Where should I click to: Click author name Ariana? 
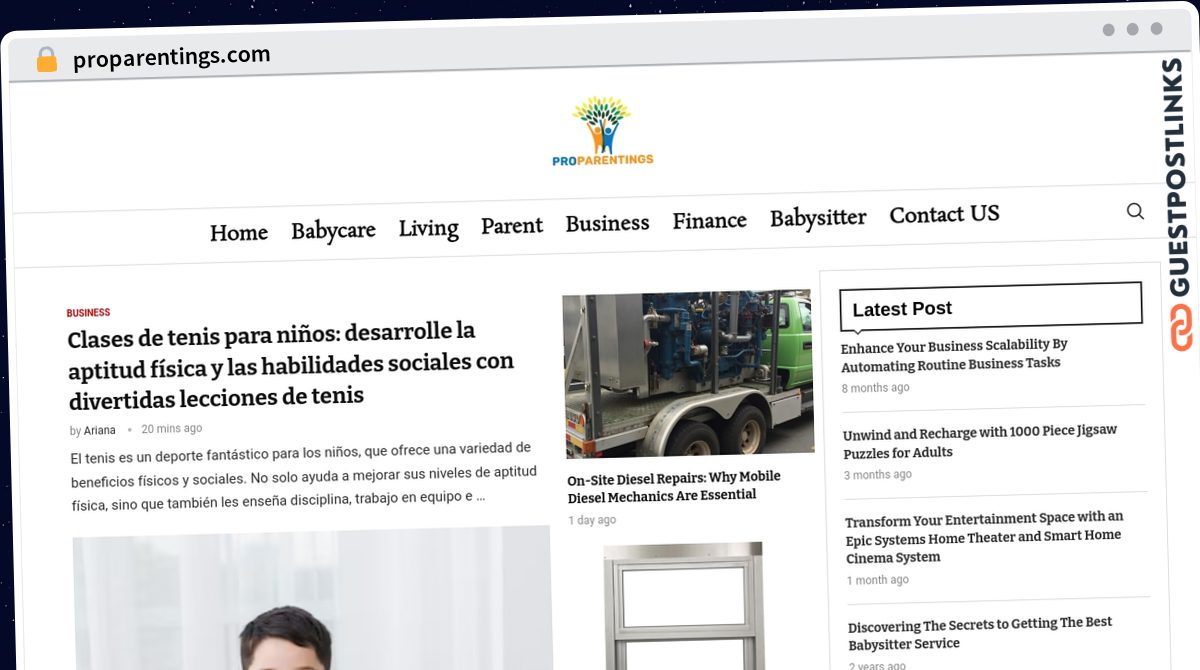click(x=100, y=430)
